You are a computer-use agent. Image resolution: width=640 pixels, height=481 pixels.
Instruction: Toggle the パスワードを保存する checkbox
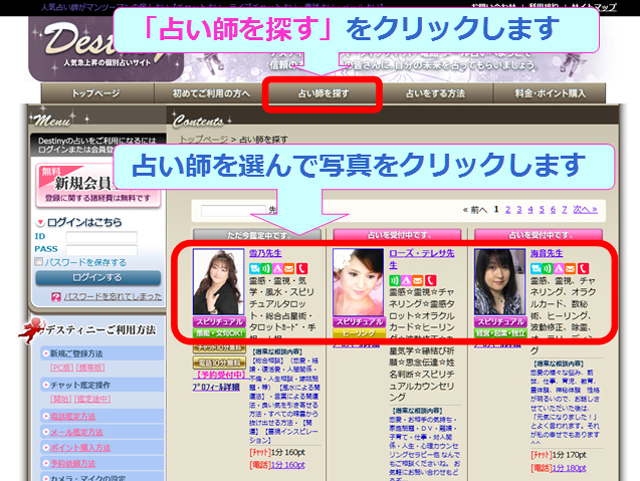[x=39, y=262]
